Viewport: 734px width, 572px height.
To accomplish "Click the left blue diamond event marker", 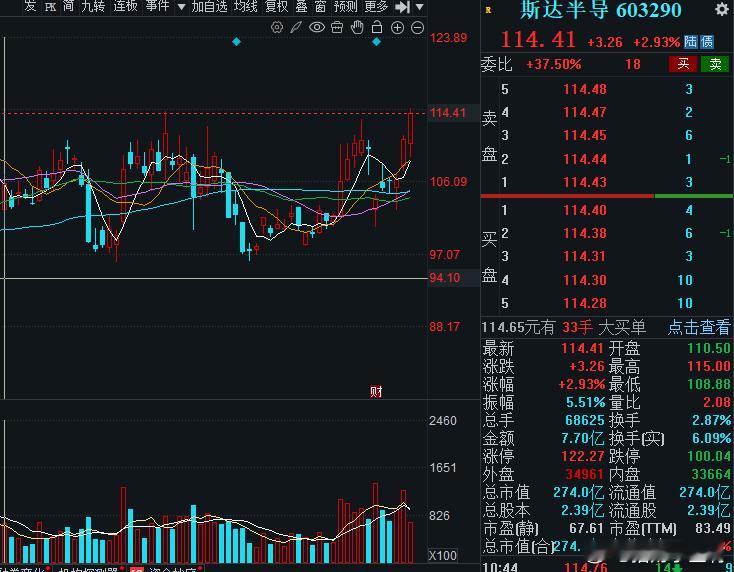I will [236, 42].
